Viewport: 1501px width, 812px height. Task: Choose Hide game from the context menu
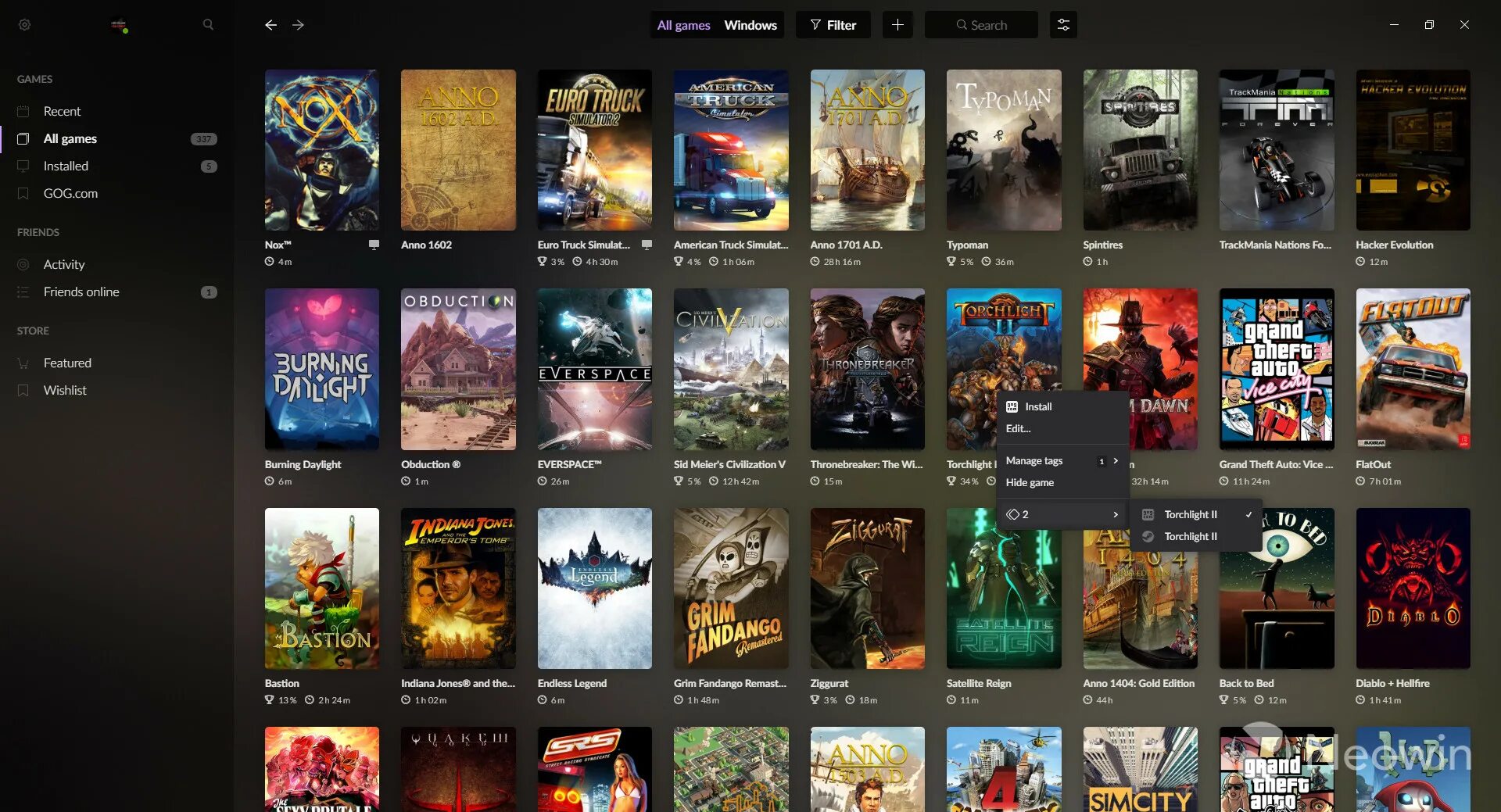1063,482
